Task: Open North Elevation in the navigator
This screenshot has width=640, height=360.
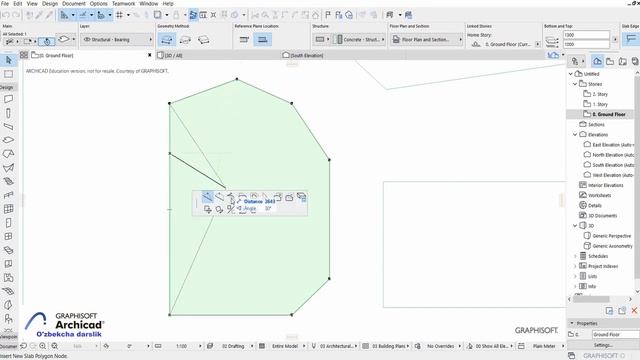Action: (x=609, y=155)
